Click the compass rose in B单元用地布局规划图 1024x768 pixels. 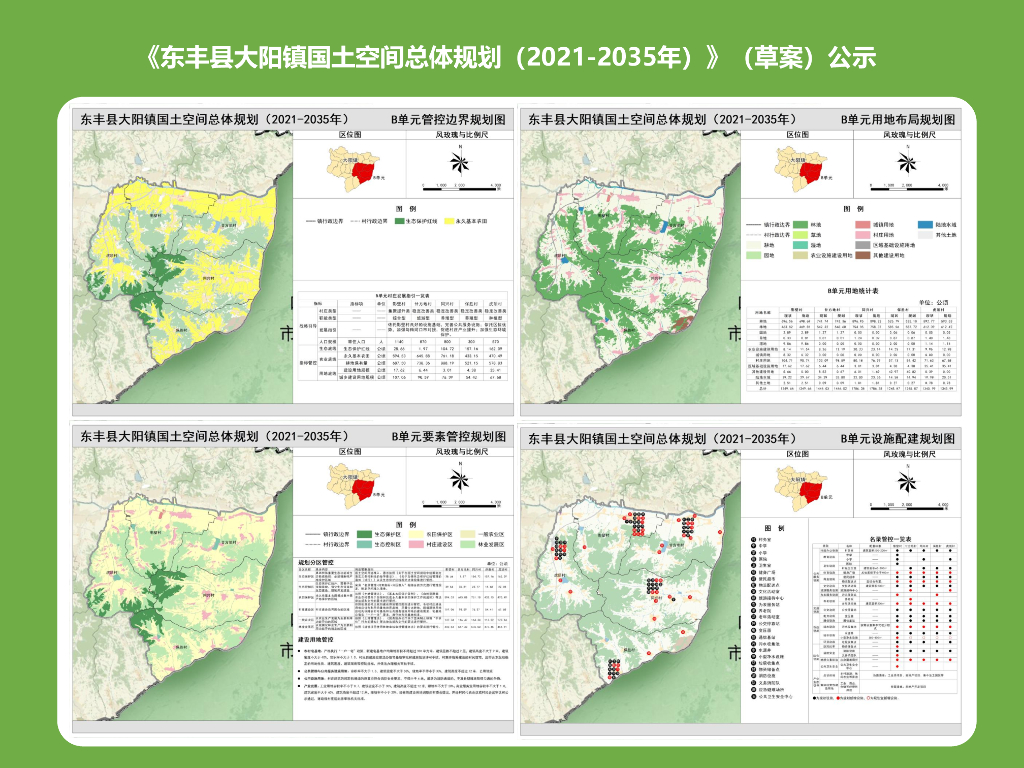pyautogui.click(x=907, y=161)
